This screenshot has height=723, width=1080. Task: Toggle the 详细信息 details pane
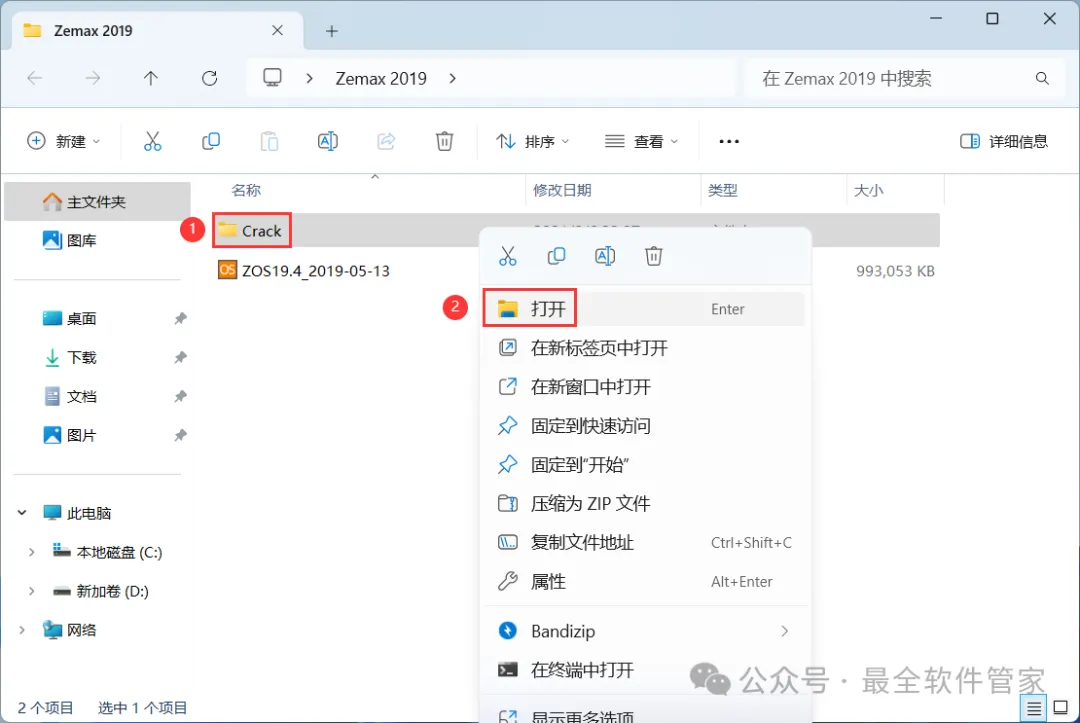[1004, 141]
